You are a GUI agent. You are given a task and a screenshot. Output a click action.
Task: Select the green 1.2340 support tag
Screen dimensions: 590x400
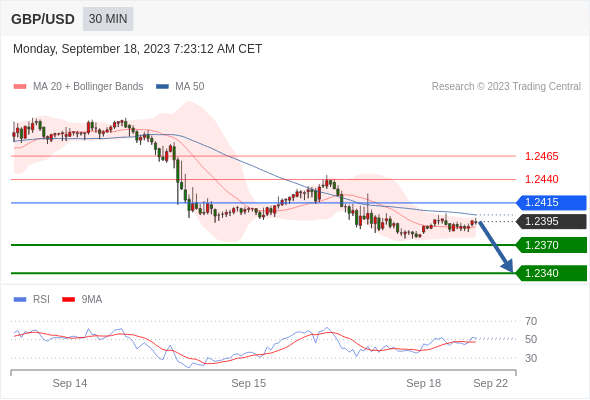(551, 273)
